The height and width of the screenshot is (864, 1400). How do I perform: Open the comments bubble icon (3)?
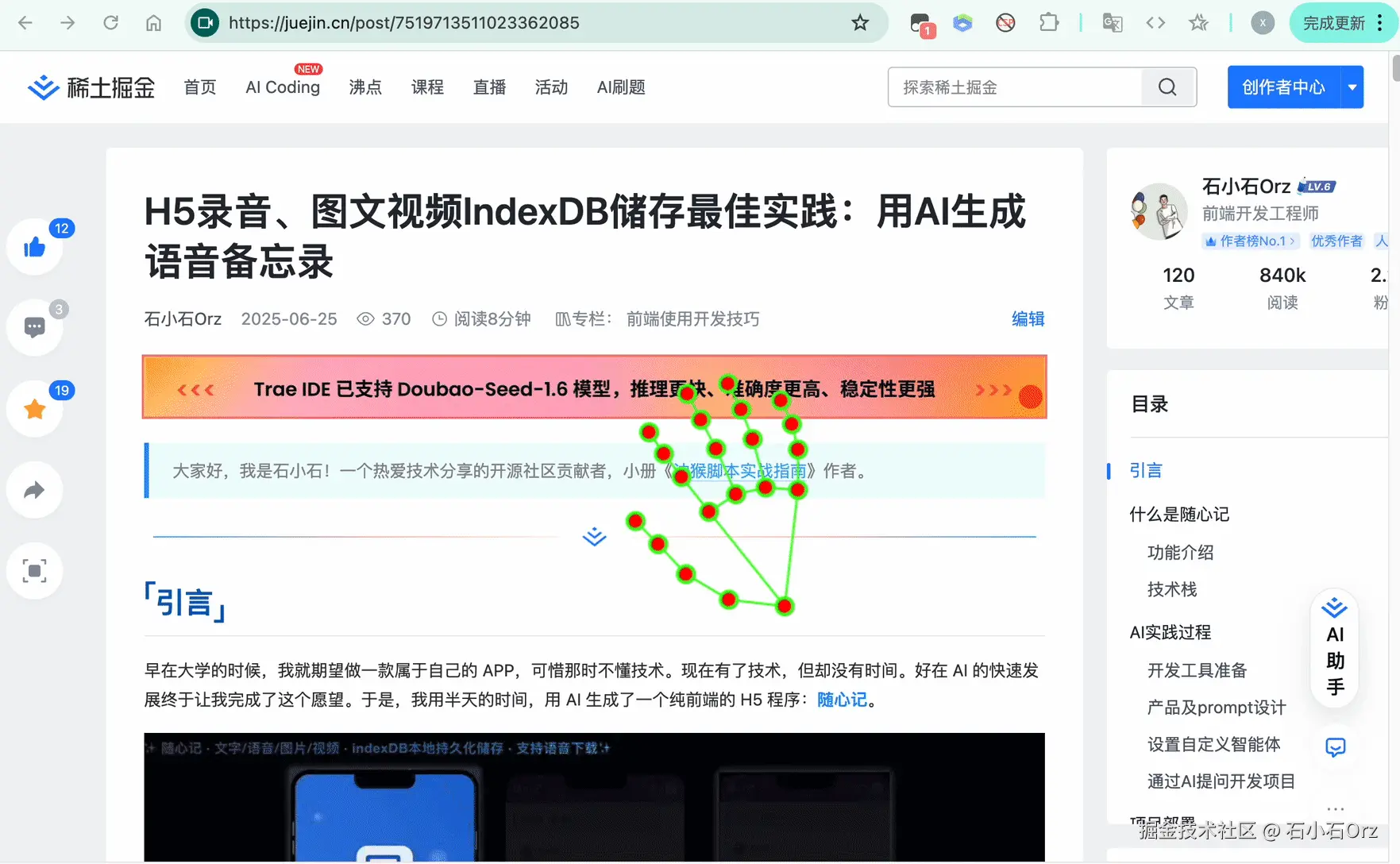pos(35,327)
